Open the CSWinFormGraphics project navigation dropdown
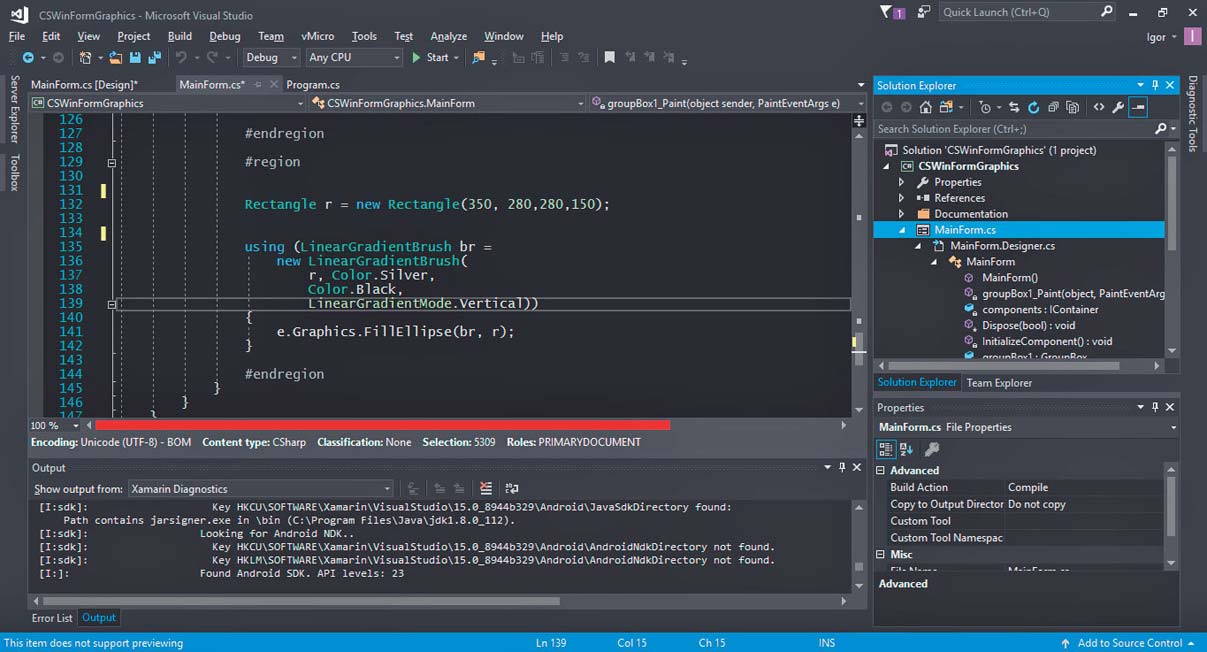This screenshot has width=1207, height=652. tap(166, 103)
